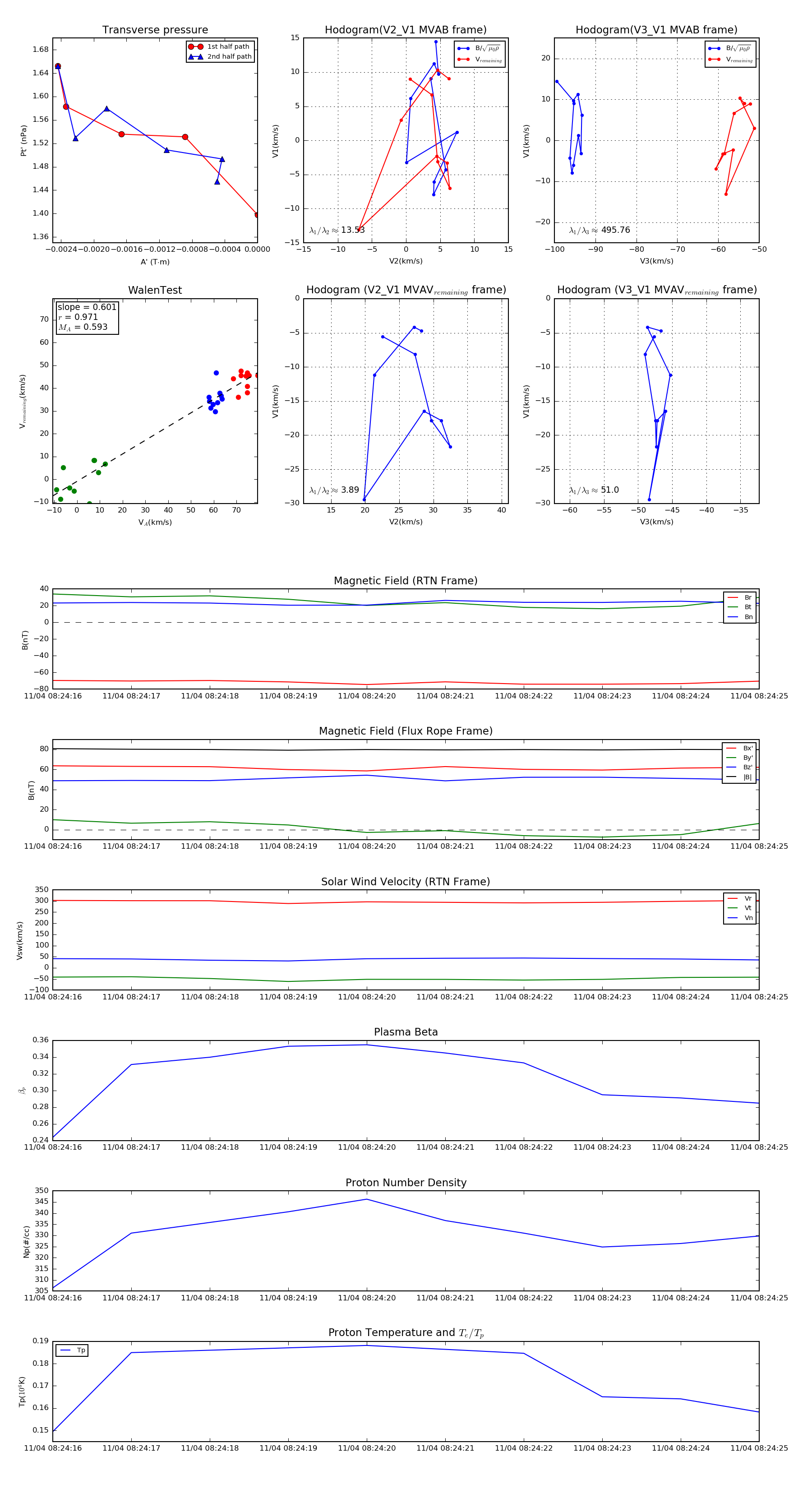Viewport: 812px width, 1489px height.
Task: Click the "Proton Number Density" title
Action: (406, 1183)
